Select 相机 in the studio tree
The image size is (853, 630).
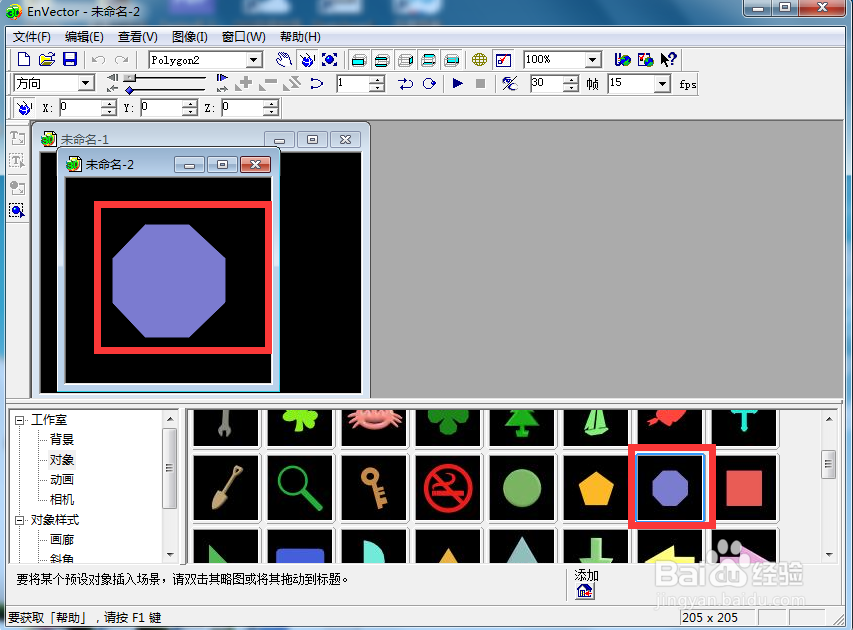click(x=61, y=499)
